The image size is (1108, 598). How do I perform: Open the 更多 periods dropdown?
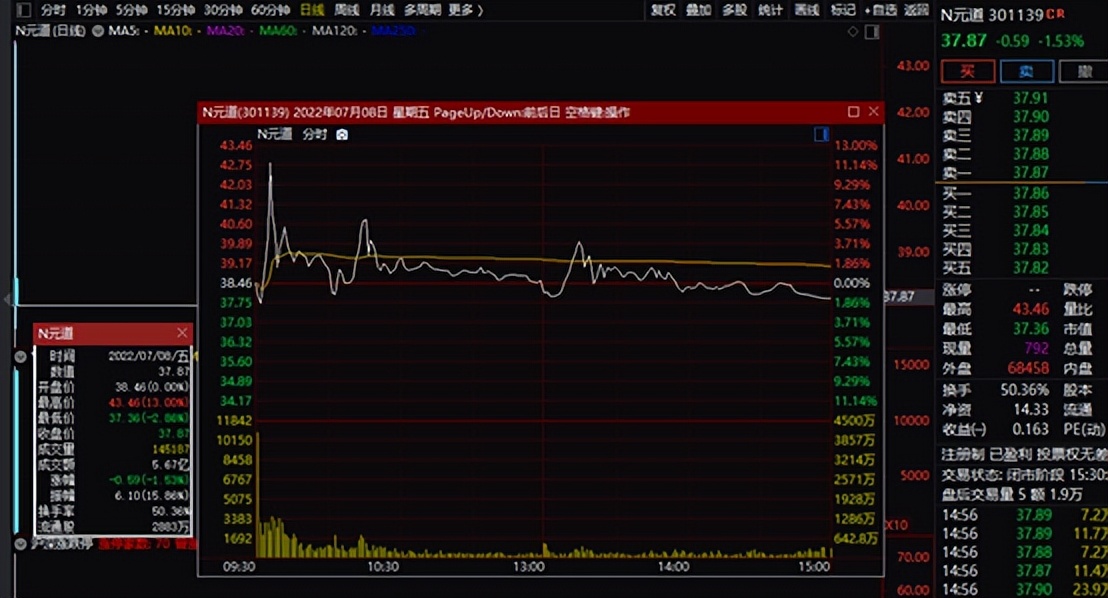465,10
